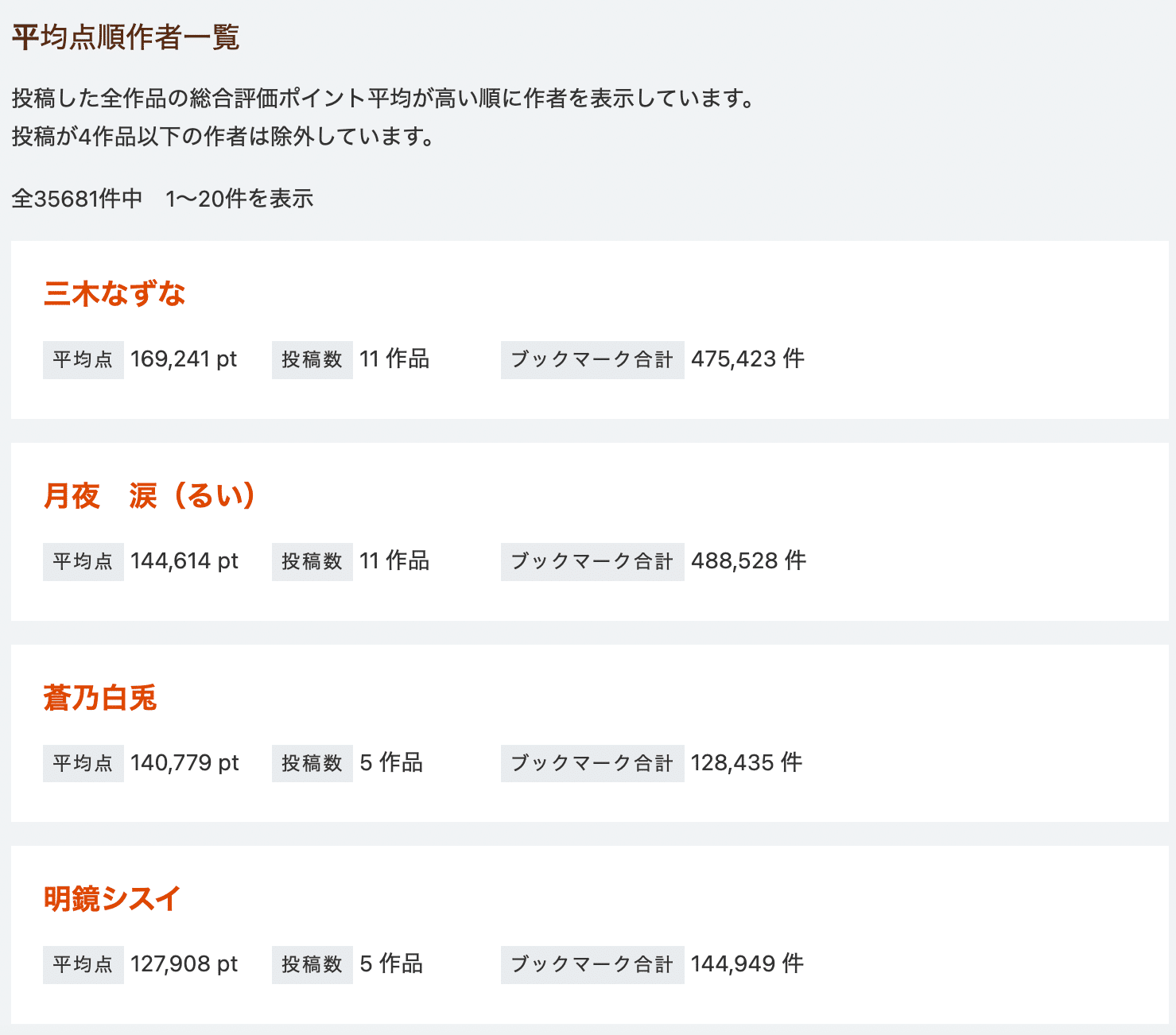Click the 投稿数 badge under 三木なずな
This screenshot has height=1035, width=1176.
tap(312, 359)
